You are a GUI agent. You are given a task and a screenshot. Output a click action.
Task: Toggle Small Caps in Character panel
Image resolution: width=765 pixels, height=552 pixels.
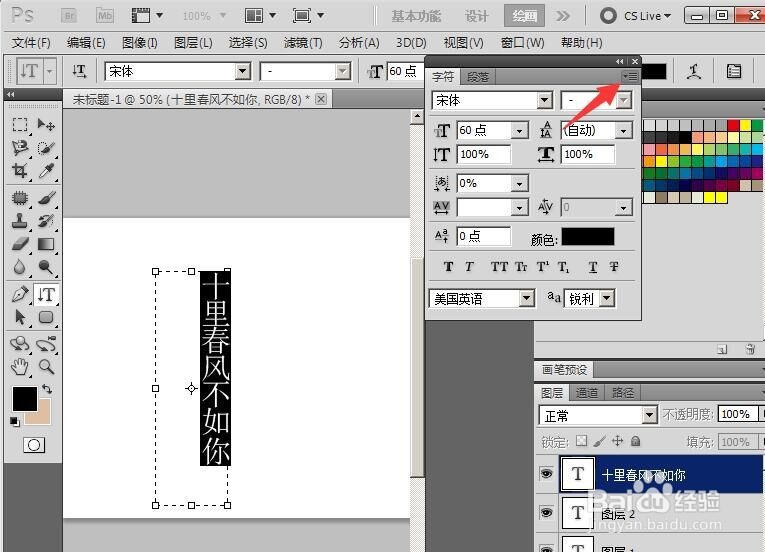point(522,267)
